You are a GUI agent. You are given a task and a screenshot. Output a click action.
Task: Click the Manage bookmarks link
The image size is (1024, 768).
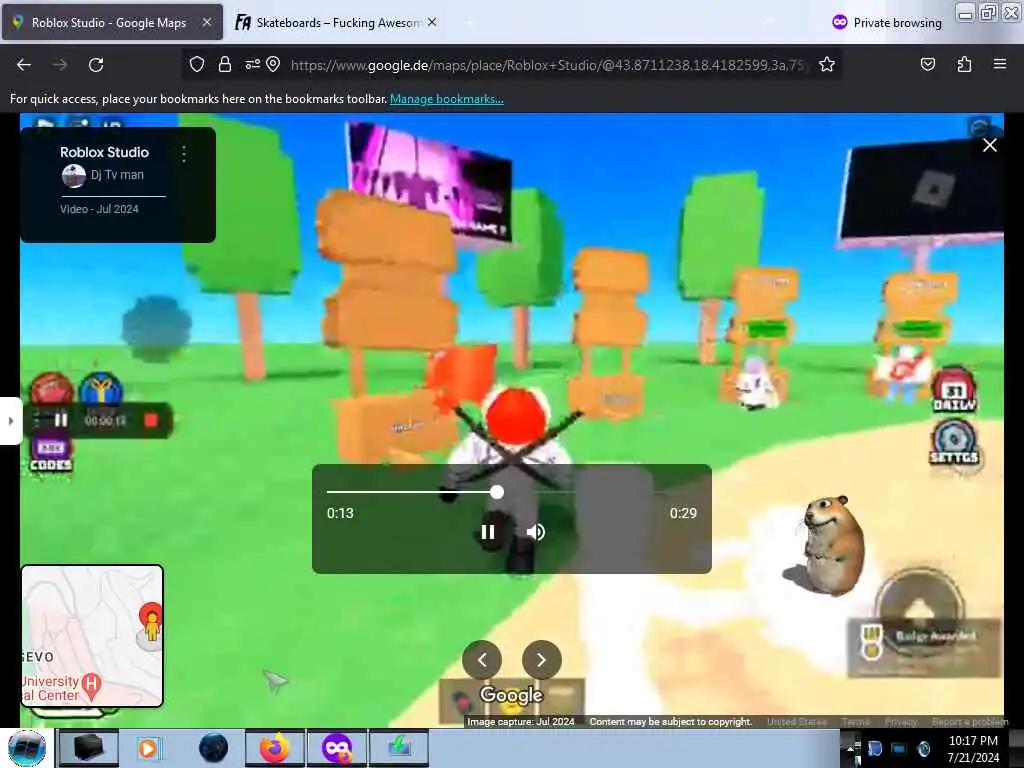[447, 99]
